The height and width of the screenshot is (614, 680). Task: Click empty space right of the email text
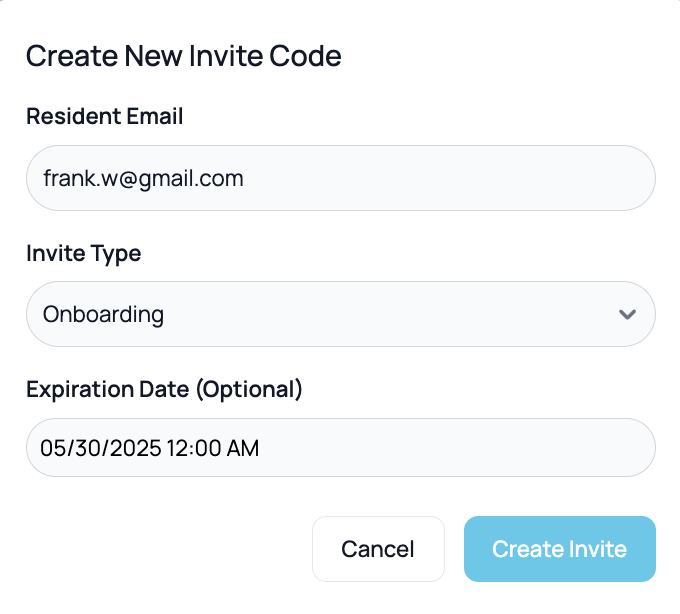click(450, 178)
